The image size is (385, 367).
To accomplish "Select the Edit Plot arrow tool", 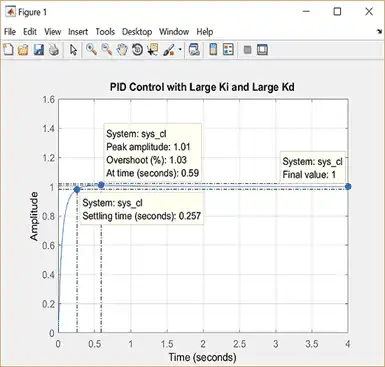I will point(73,50).
